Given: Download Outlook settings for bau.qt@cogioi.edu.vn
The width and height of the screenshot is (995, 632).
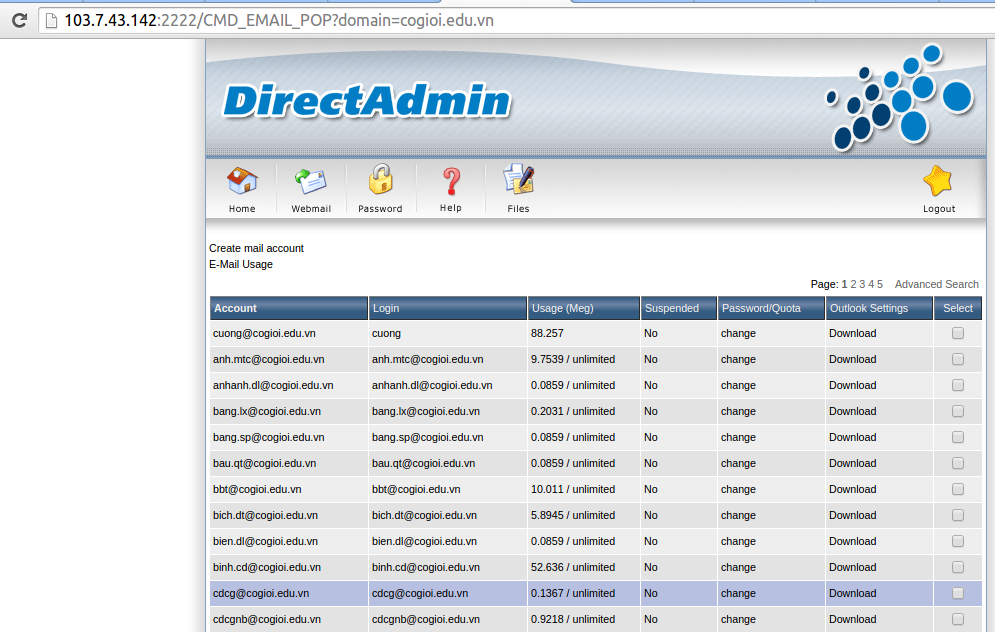Looking at the screenshot, I should pos(852,463).
